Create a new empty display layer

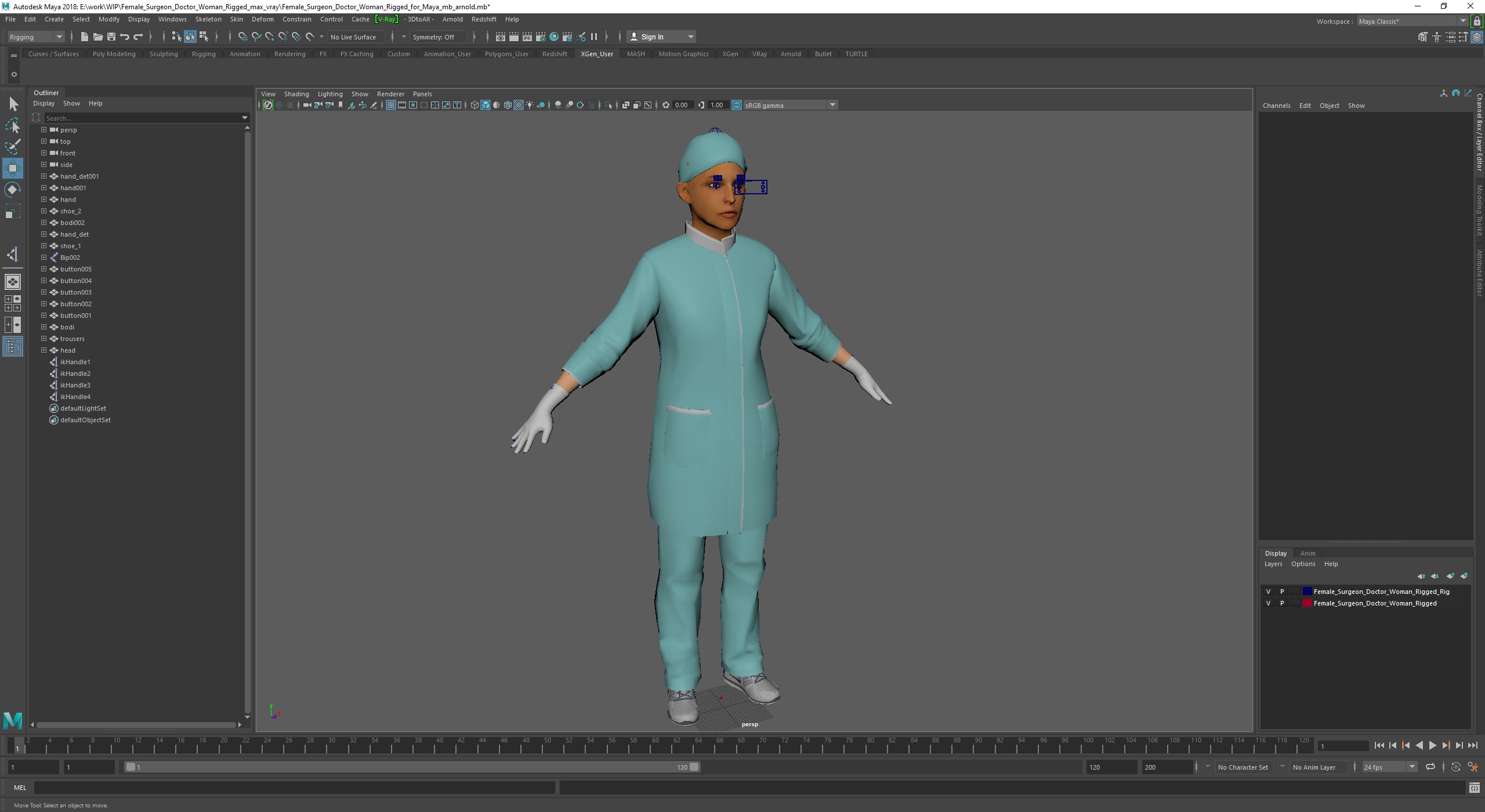[x=1450, y=576]
